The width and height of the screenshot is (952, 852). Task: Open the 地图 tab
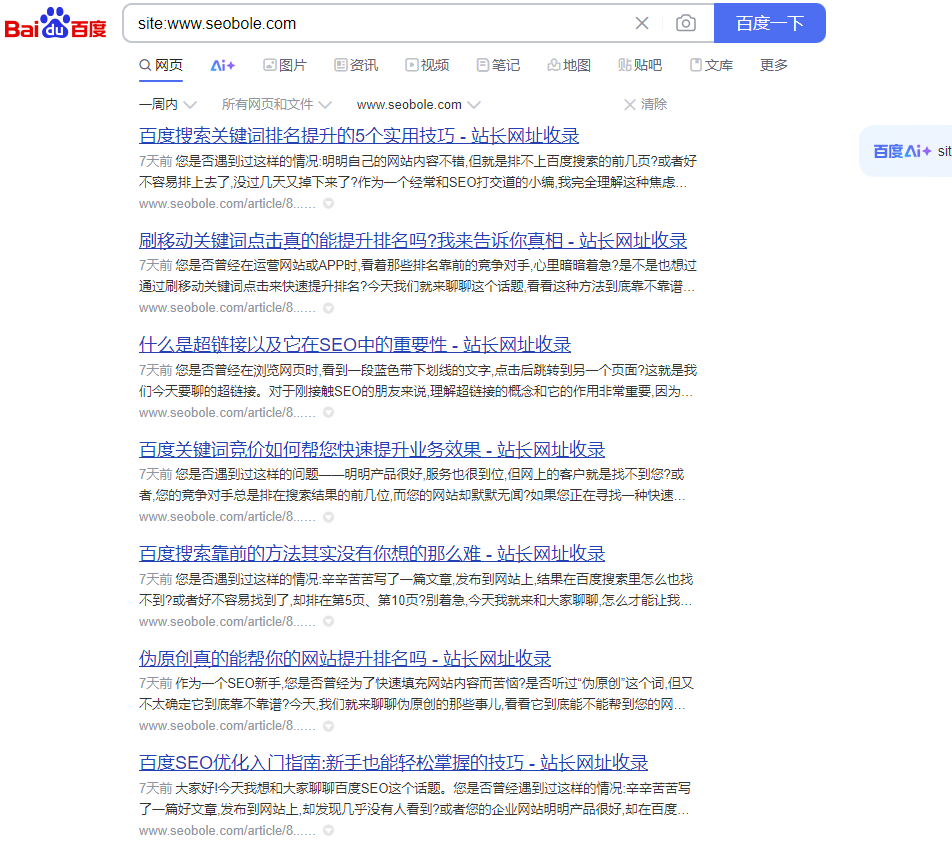pos(569,65)
